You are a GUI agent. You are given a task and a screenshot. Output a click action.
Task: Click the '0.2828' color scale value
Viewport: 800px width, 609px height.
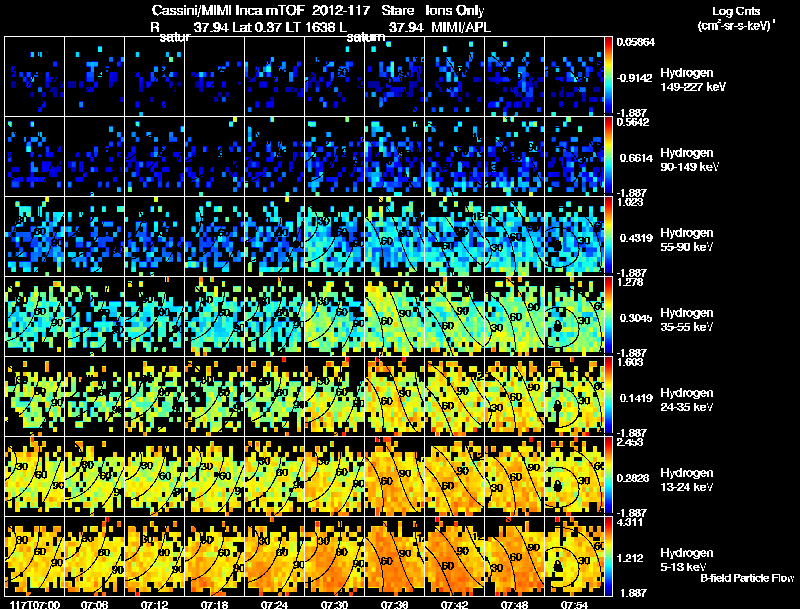pos(634,478)
